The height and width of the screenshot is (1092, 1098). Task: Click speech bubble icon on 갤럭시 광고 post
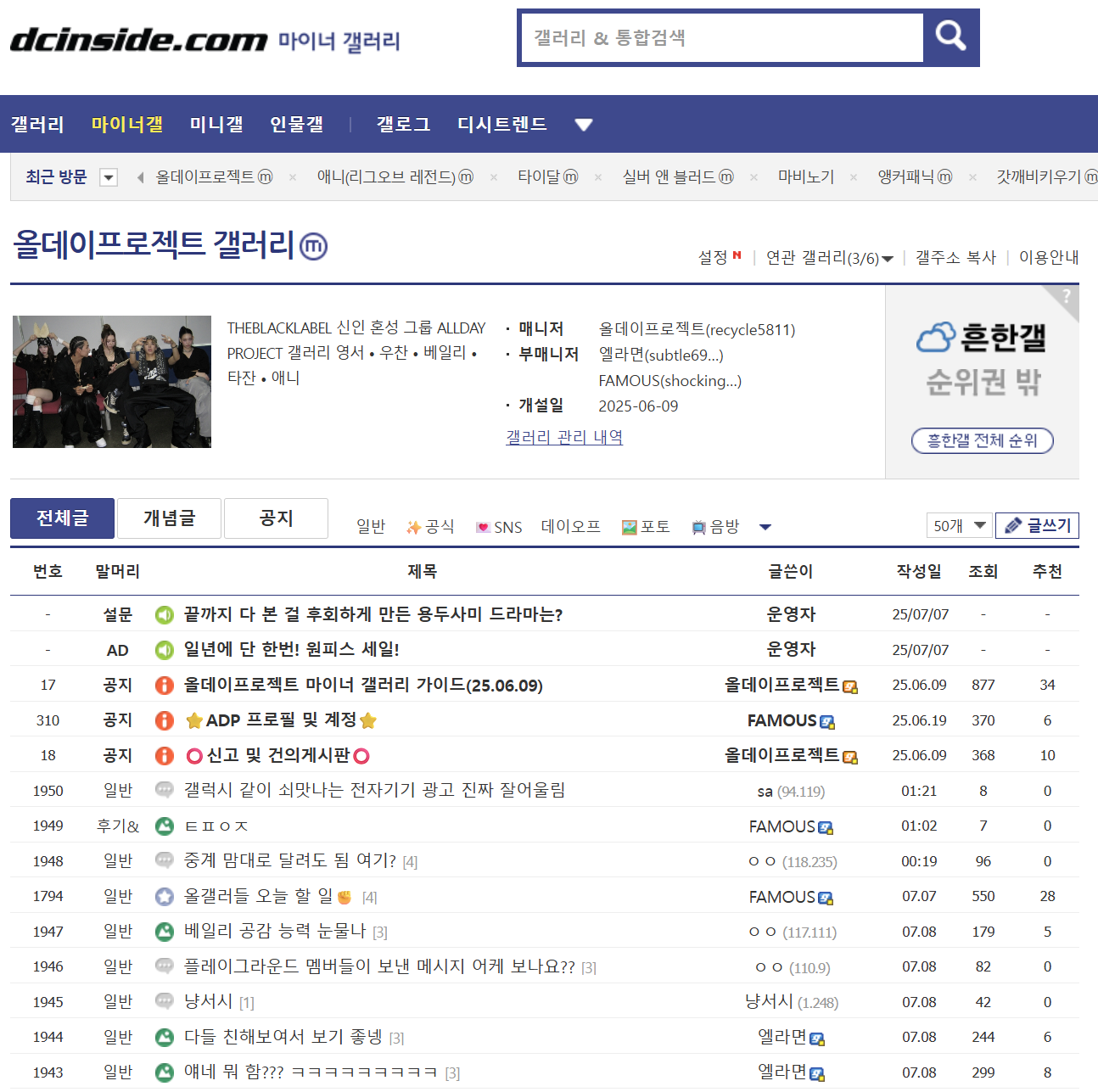coord(165,790)
